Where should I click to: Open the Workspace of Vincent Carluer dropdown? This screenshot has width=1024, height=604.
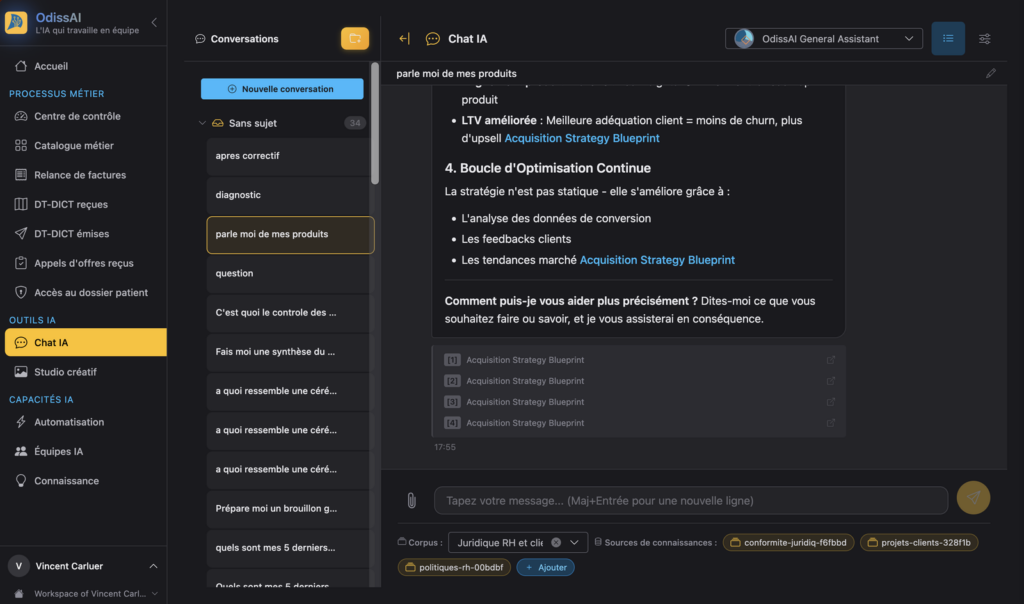point(155,594)
